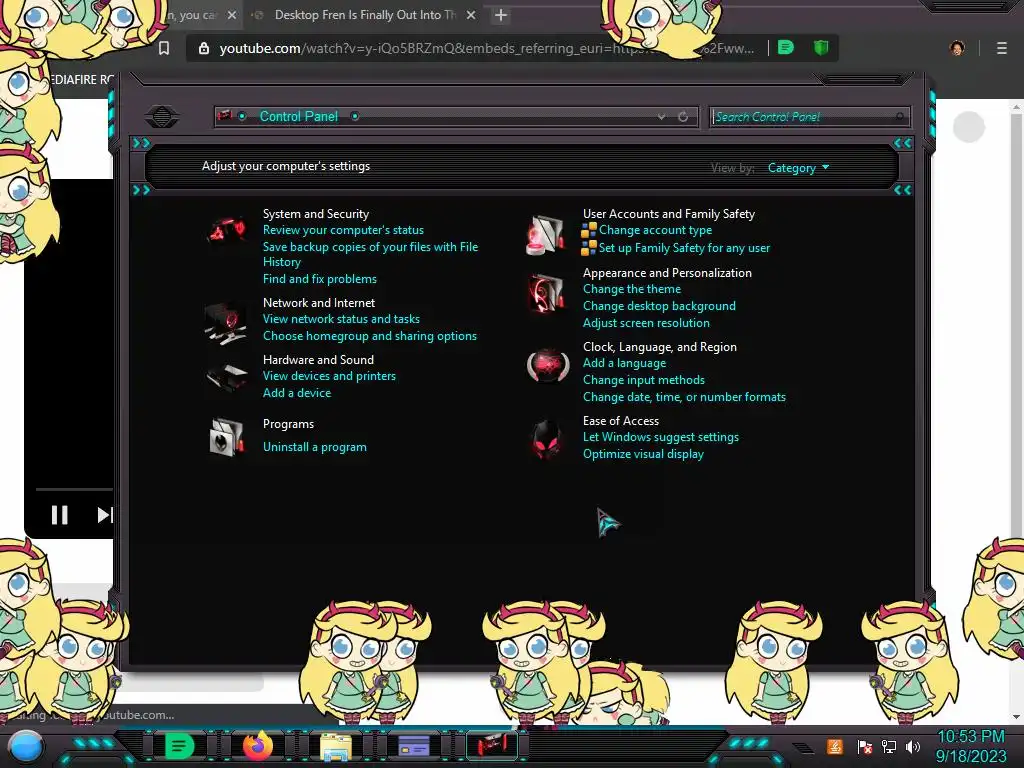
Task: Click the Action Center flag tray icon
Action: click(x=865, y=746)
